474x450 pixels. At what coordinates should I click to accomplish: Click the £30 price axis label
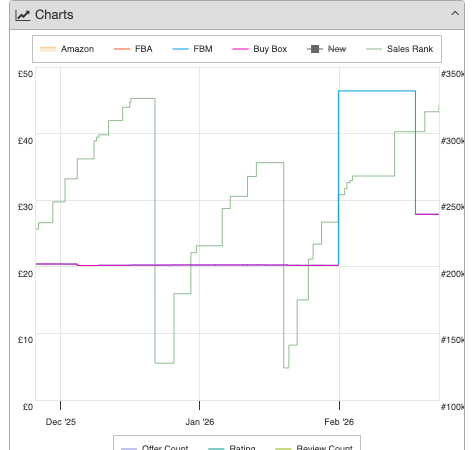coord(25,207)
